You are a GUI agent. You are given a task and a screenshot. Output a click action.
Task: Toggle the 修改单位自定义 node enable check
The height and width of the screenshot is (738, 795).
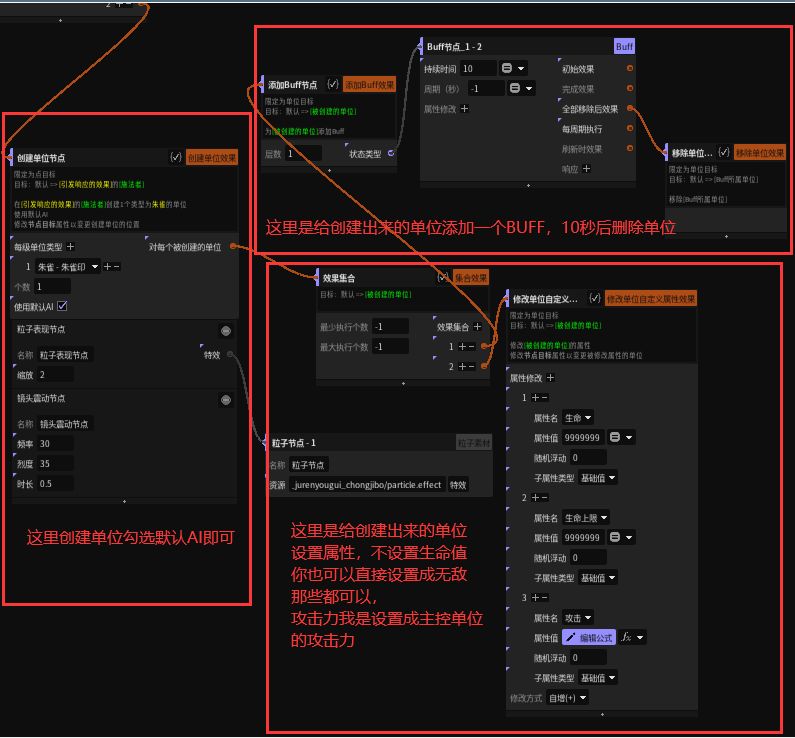(x=595, y=299)
